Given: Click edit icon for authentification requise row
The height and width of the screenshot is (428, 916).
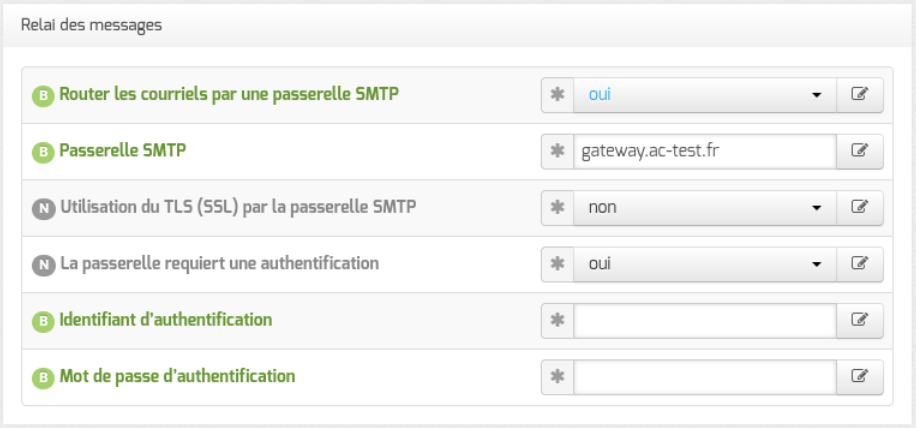Looking at the screenshot, I should [859, 264].
